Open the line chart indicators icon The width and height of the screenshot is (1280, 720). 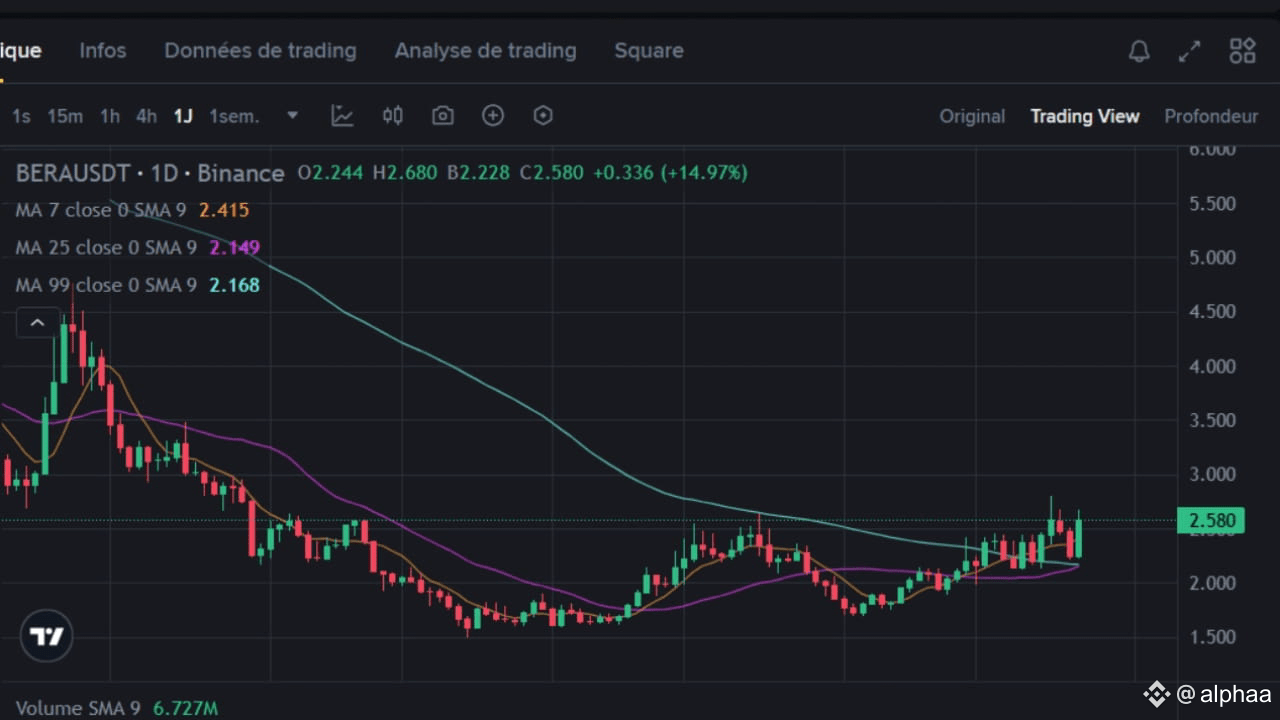[343, 116]
